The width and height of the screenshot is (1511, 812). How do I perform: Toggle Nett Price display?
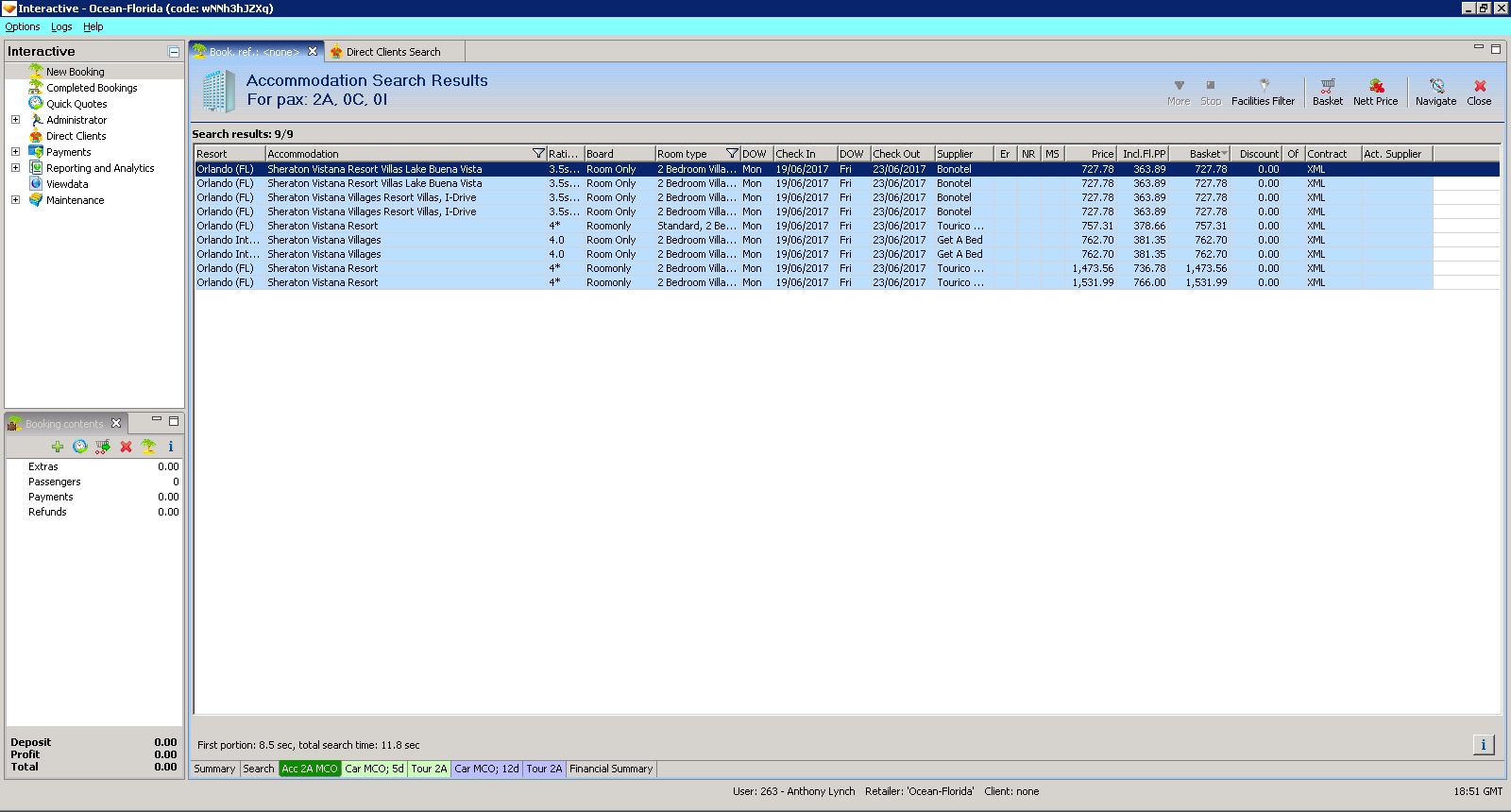(1376, 85)
